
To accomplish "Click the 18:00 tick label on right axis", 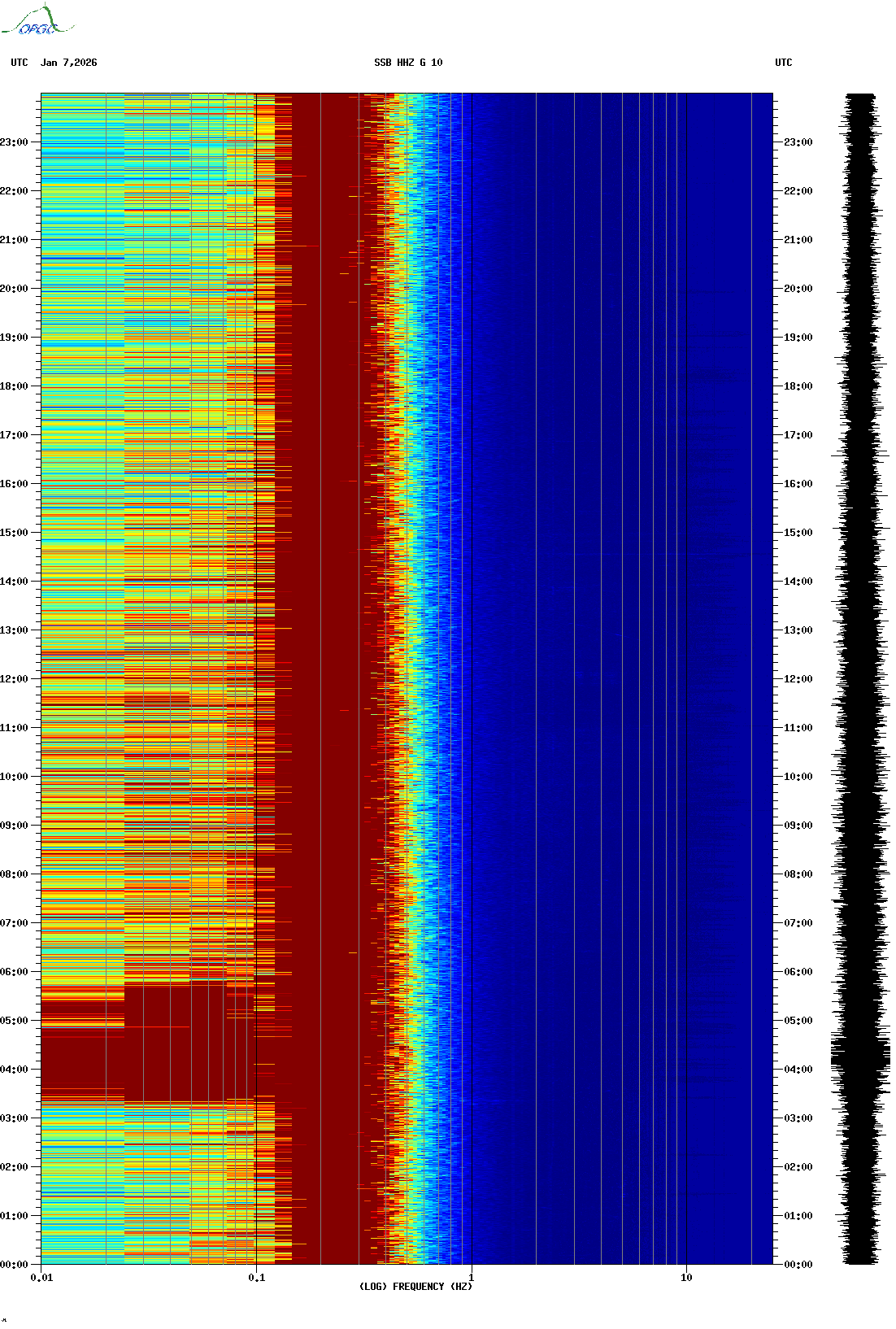I will pyautogui.click(x=798, y=386).
